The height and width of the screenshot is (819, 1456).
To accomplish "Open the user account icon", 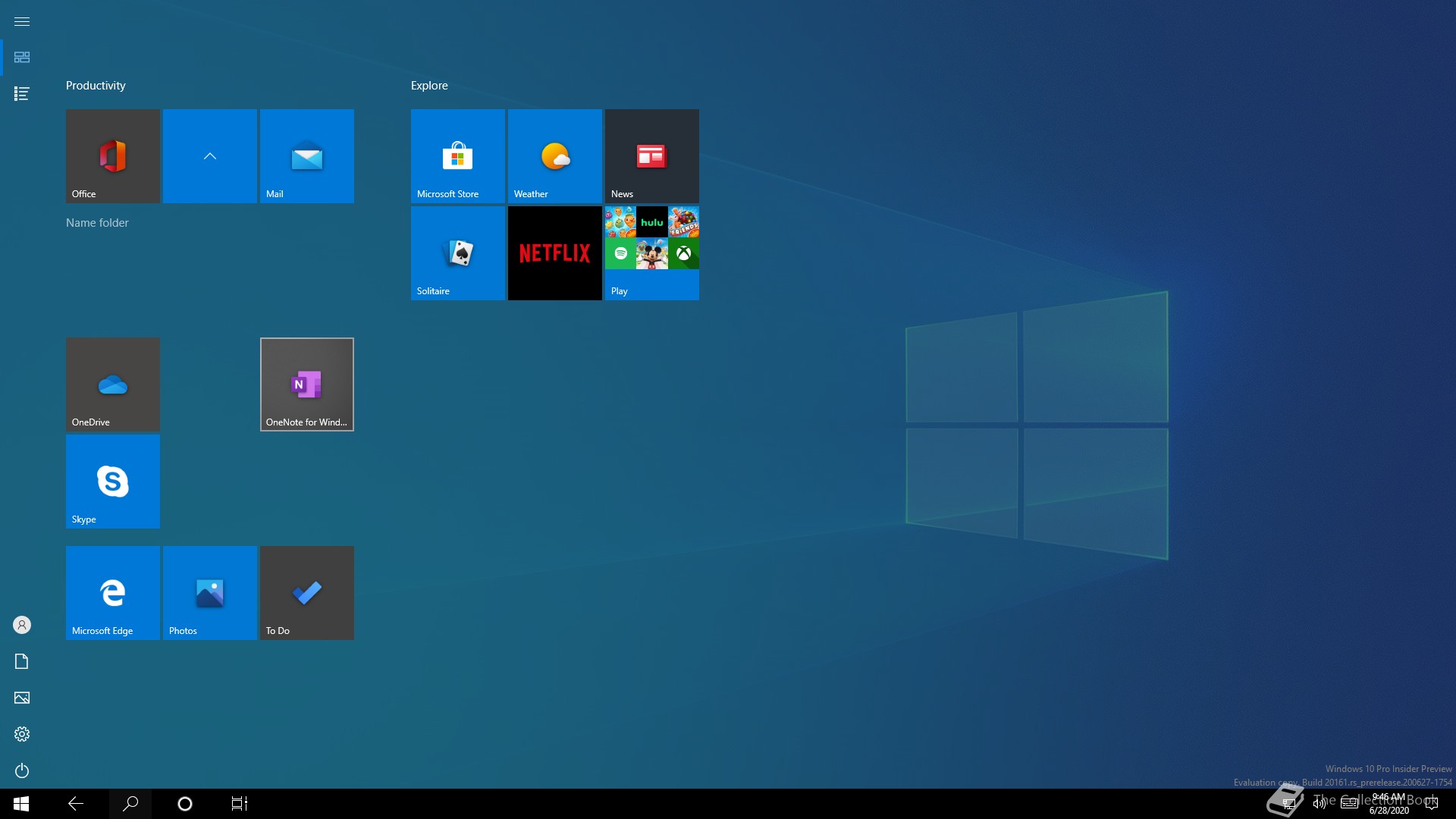I will (x=22, y=625).
